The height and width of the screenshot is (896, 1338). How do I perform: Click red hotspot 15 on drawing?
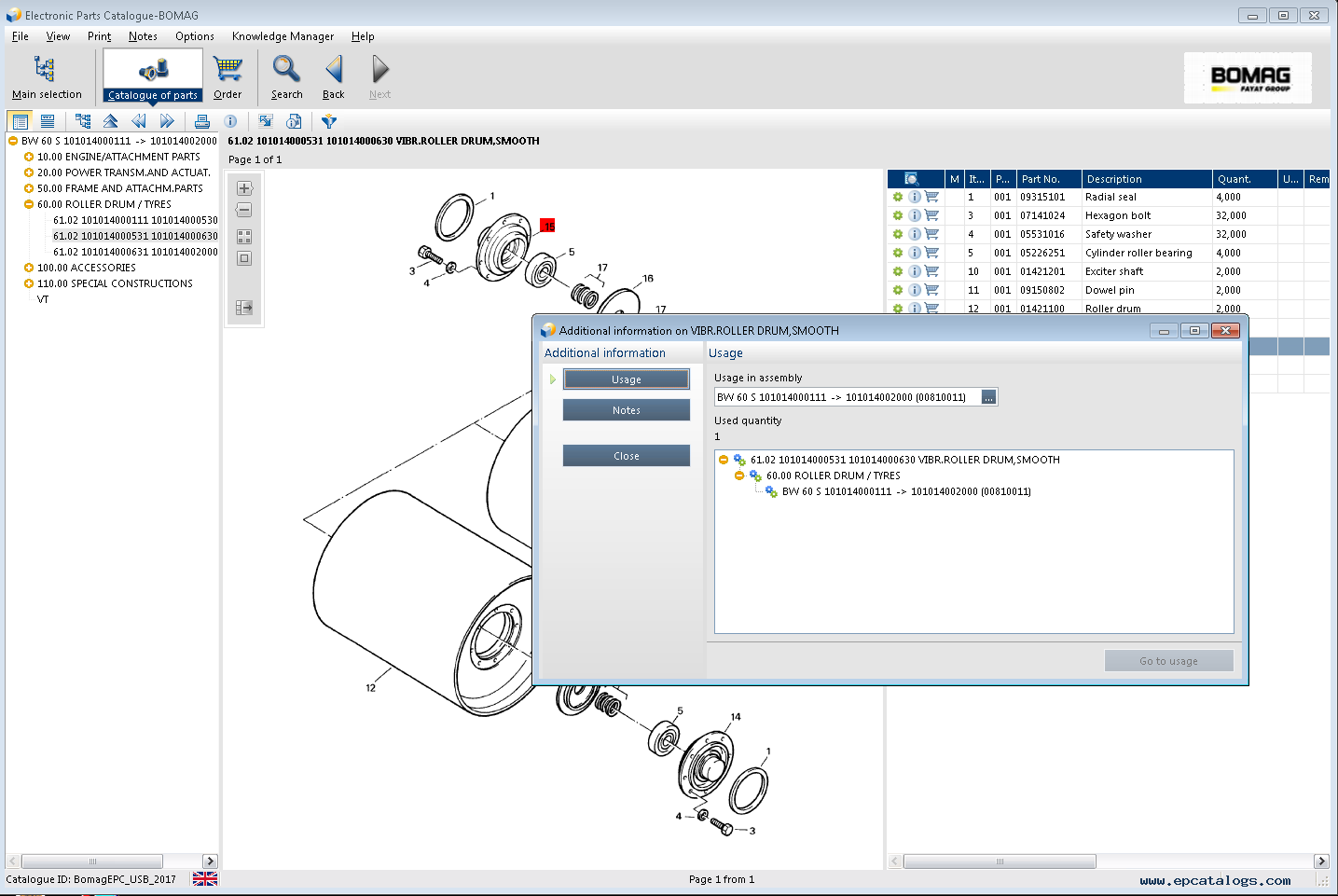coord(548,226)
